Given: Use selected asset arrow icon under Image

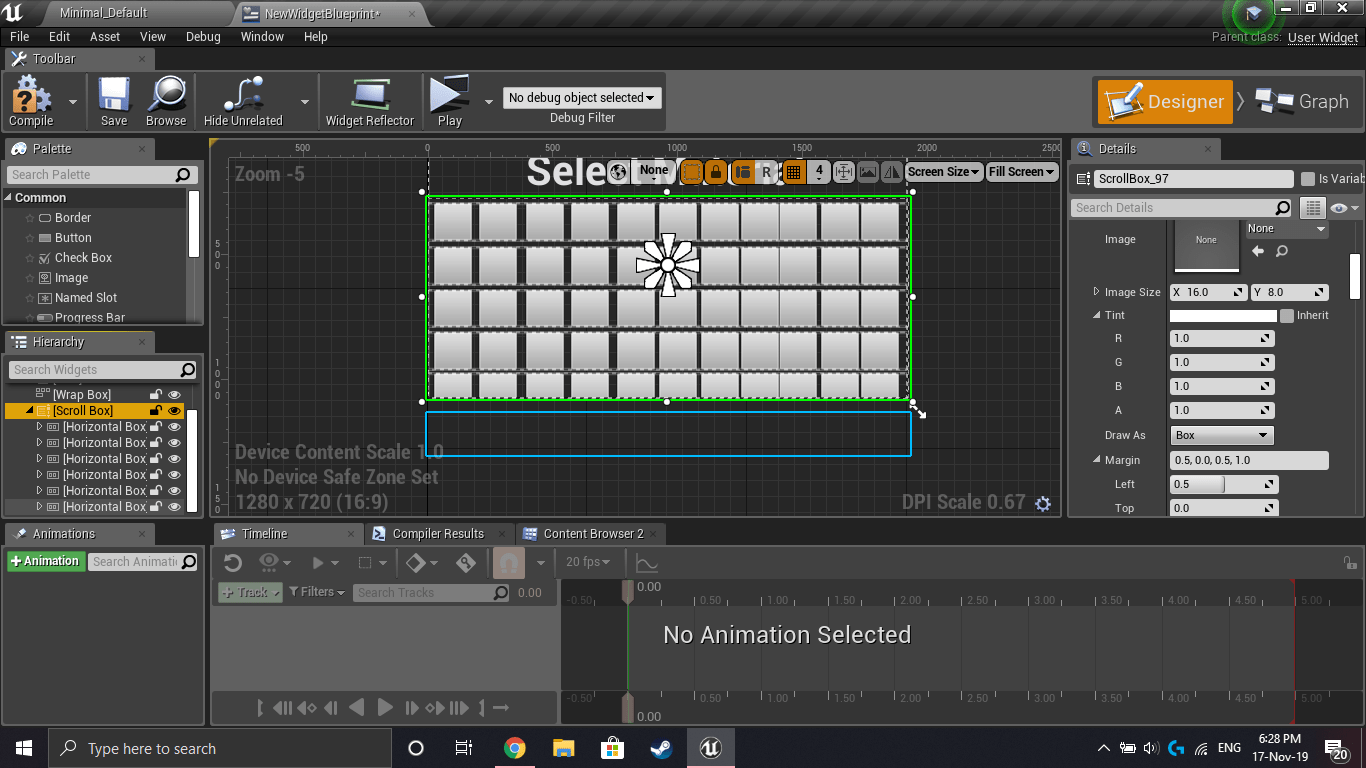Looking at the screenshot, I should coord(1258,251).
